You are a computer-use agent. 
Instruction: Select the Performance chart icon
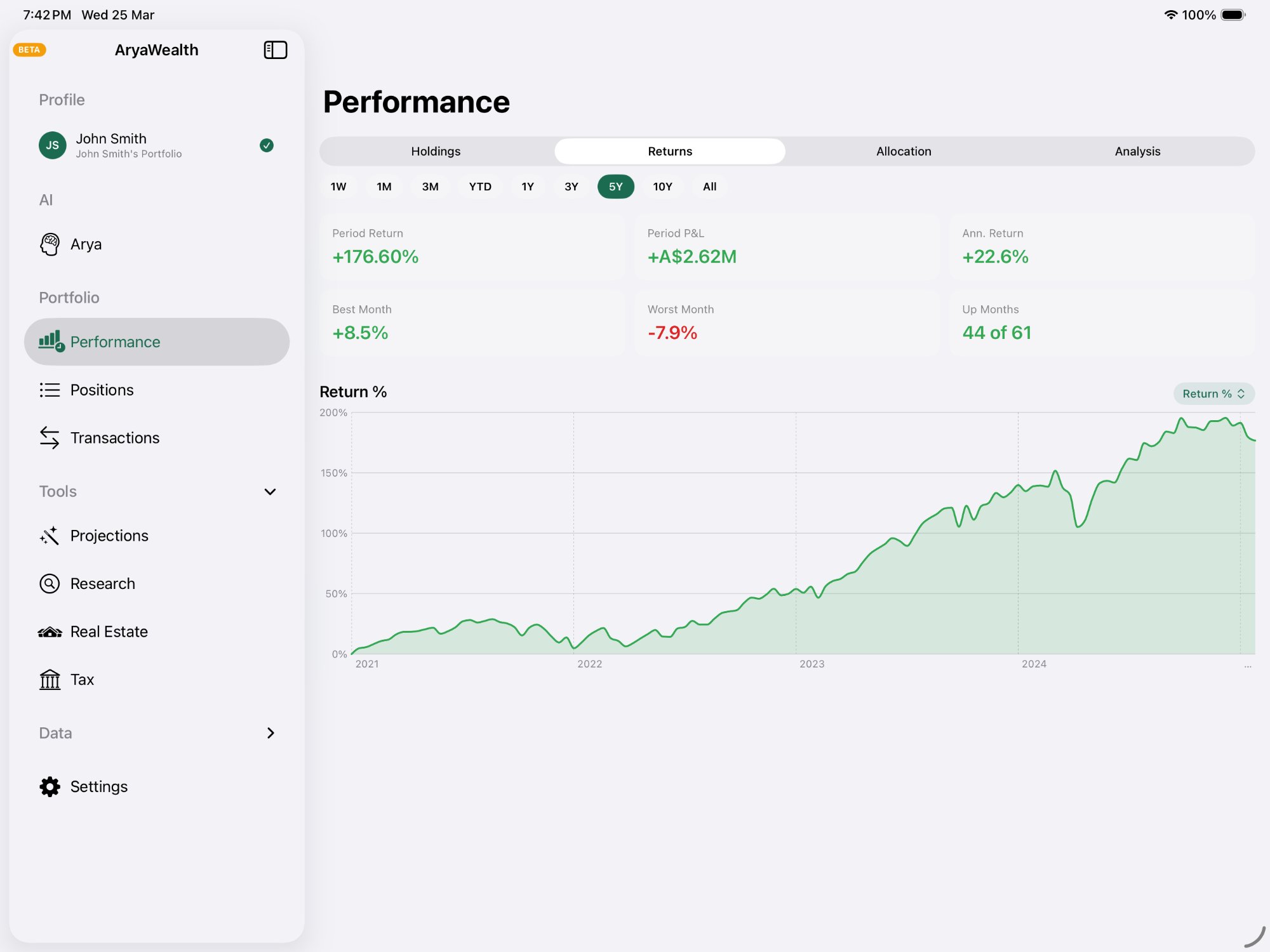(x=50, y=341)
